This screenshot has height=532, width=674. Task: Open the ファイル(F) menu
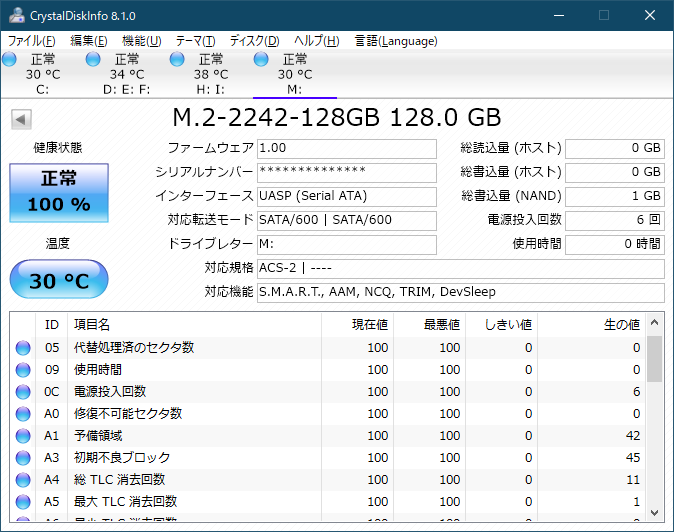click(x=32, y=41)
